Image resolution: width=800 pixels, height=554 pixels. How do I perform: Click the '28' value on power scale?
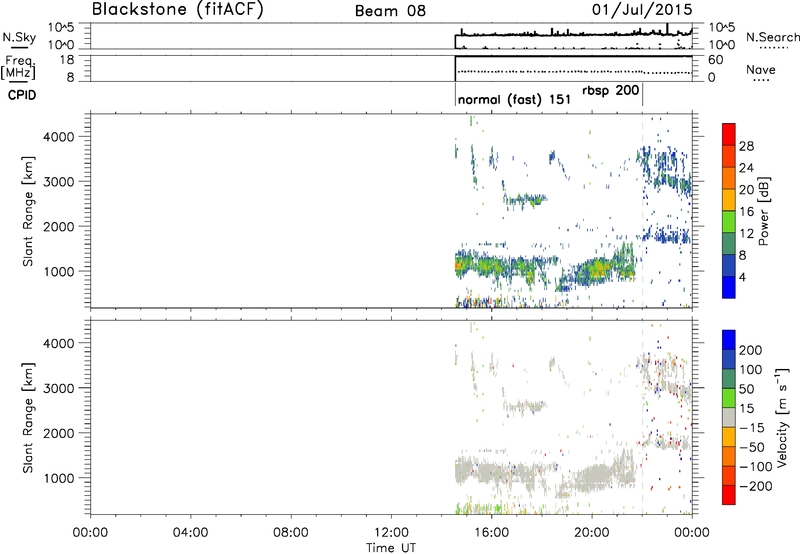click(746, 146)
